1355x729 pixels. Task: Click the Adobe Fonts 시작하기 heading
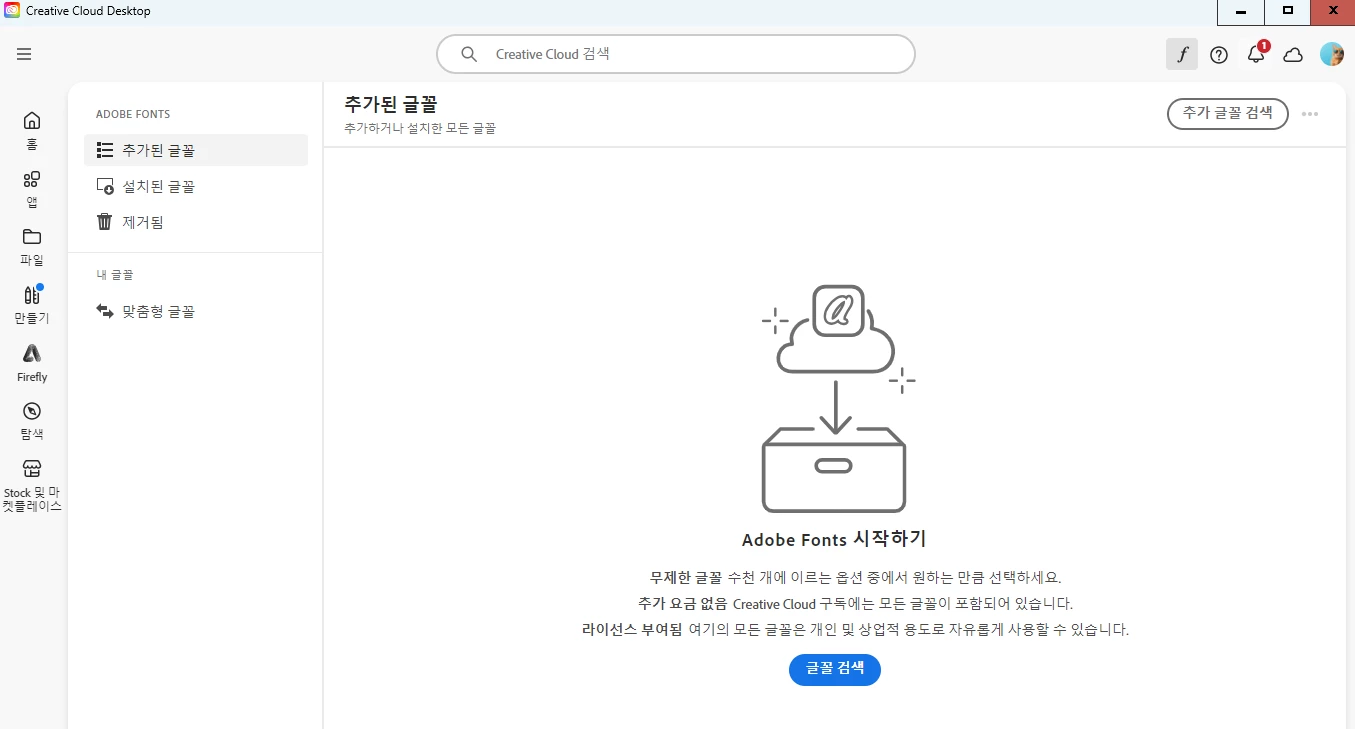pyautogui.click(x=834, y=540)
